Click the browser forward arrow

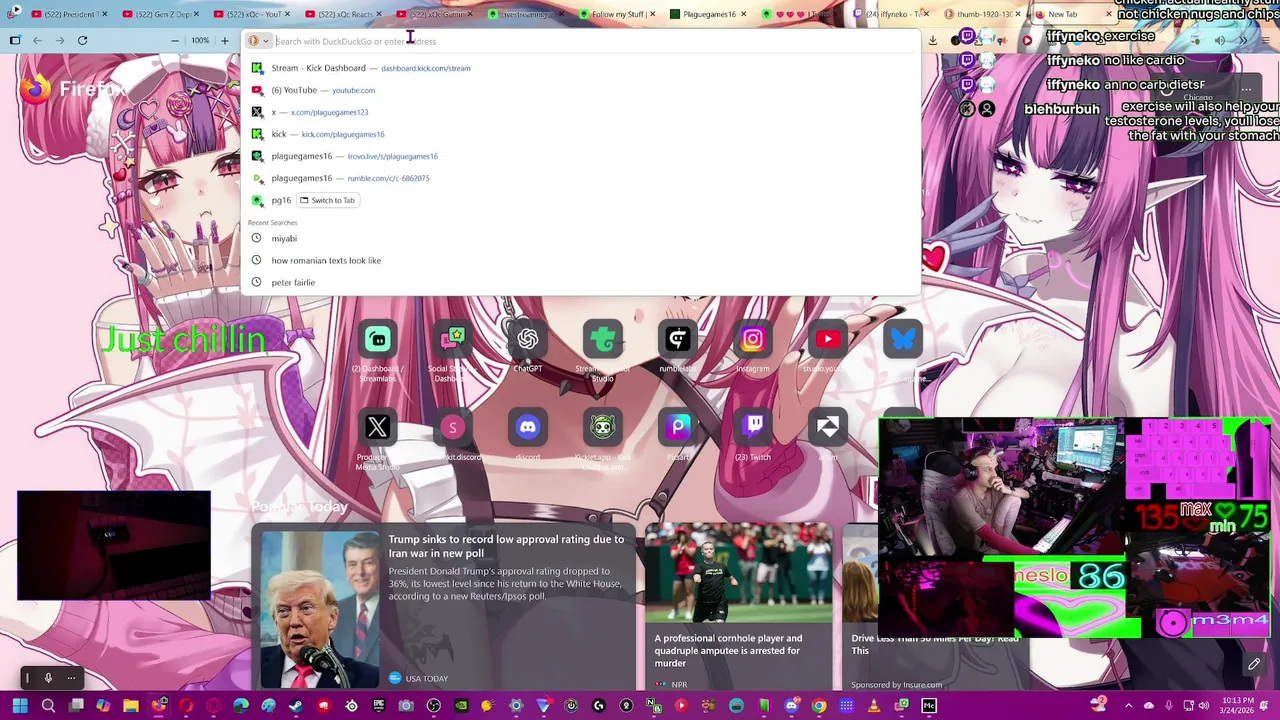coord(59,41)
